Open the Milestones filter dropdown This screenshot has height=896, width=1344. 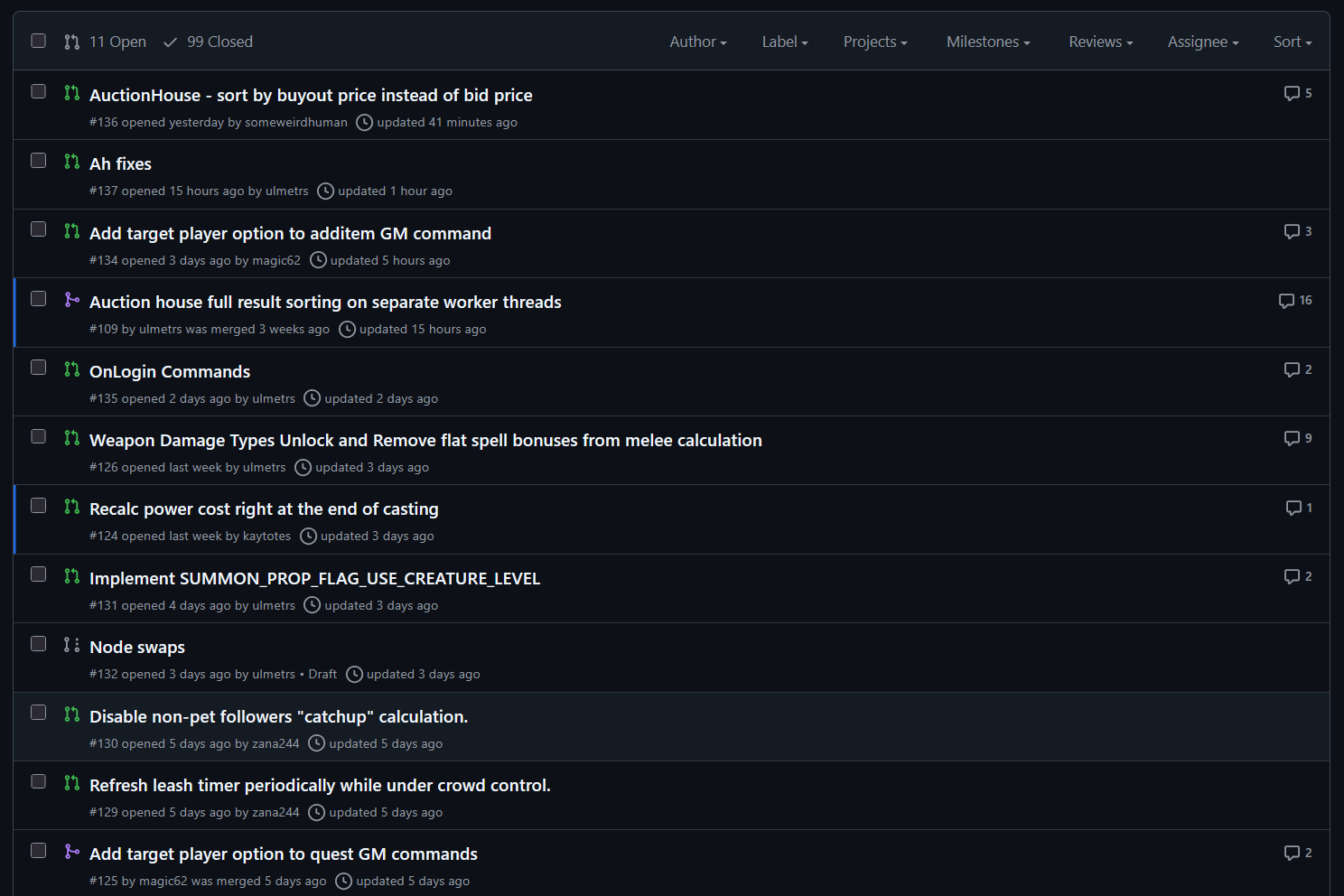987,42
